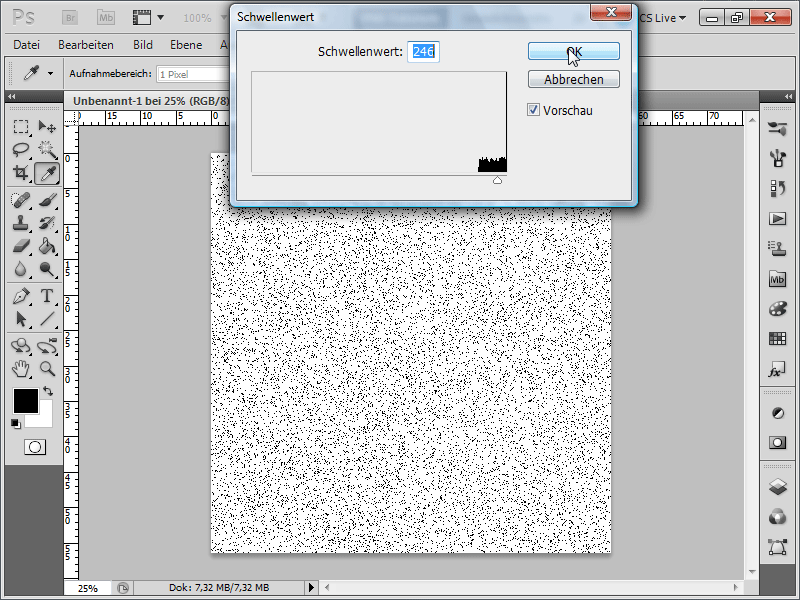
Task: Uncheck the Vorschau checkbox
Action: point(533,110)
